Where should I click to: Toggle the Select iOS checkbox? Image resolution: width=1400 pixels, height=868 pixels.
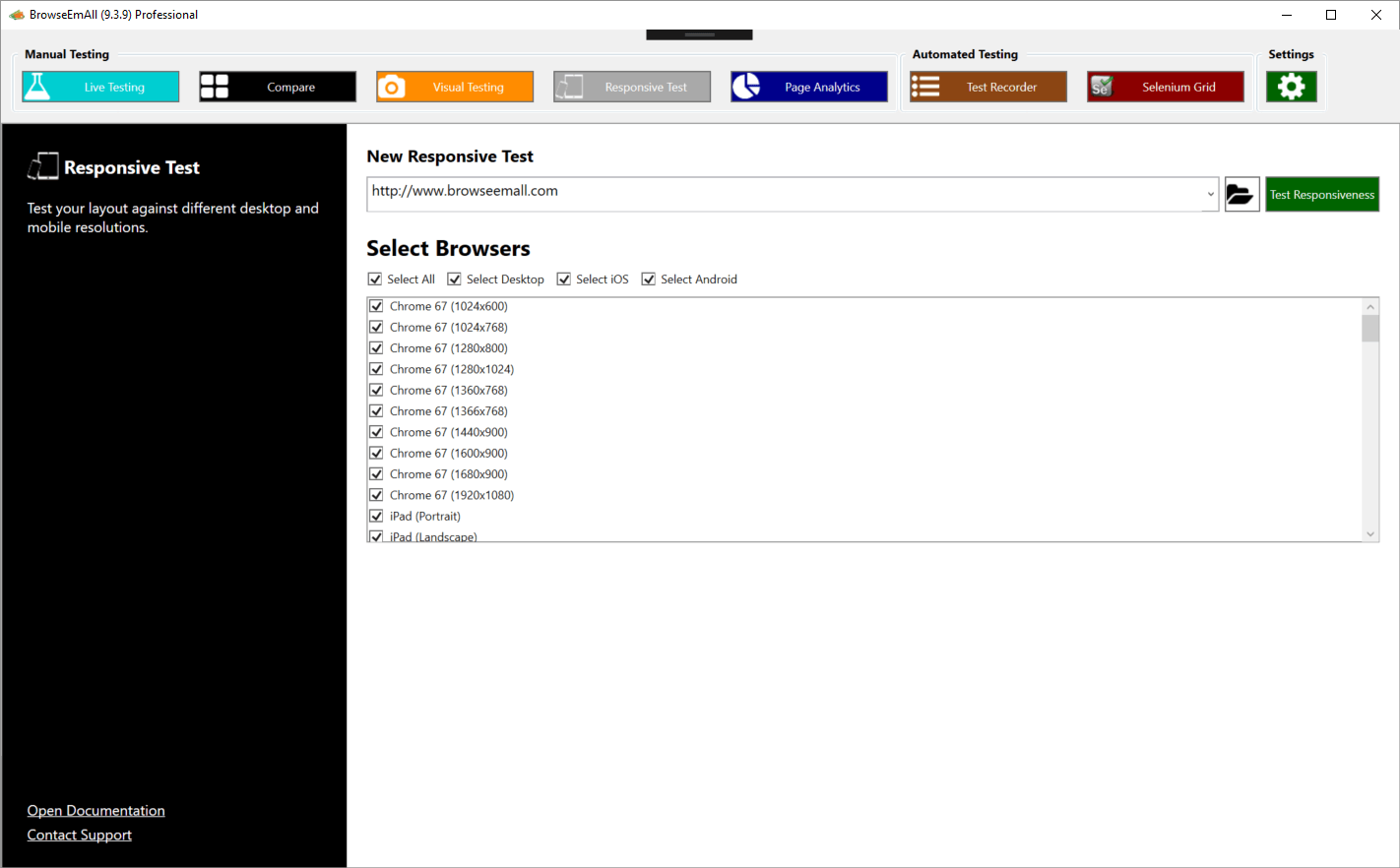pyautogui.click(x=564, y=279)
